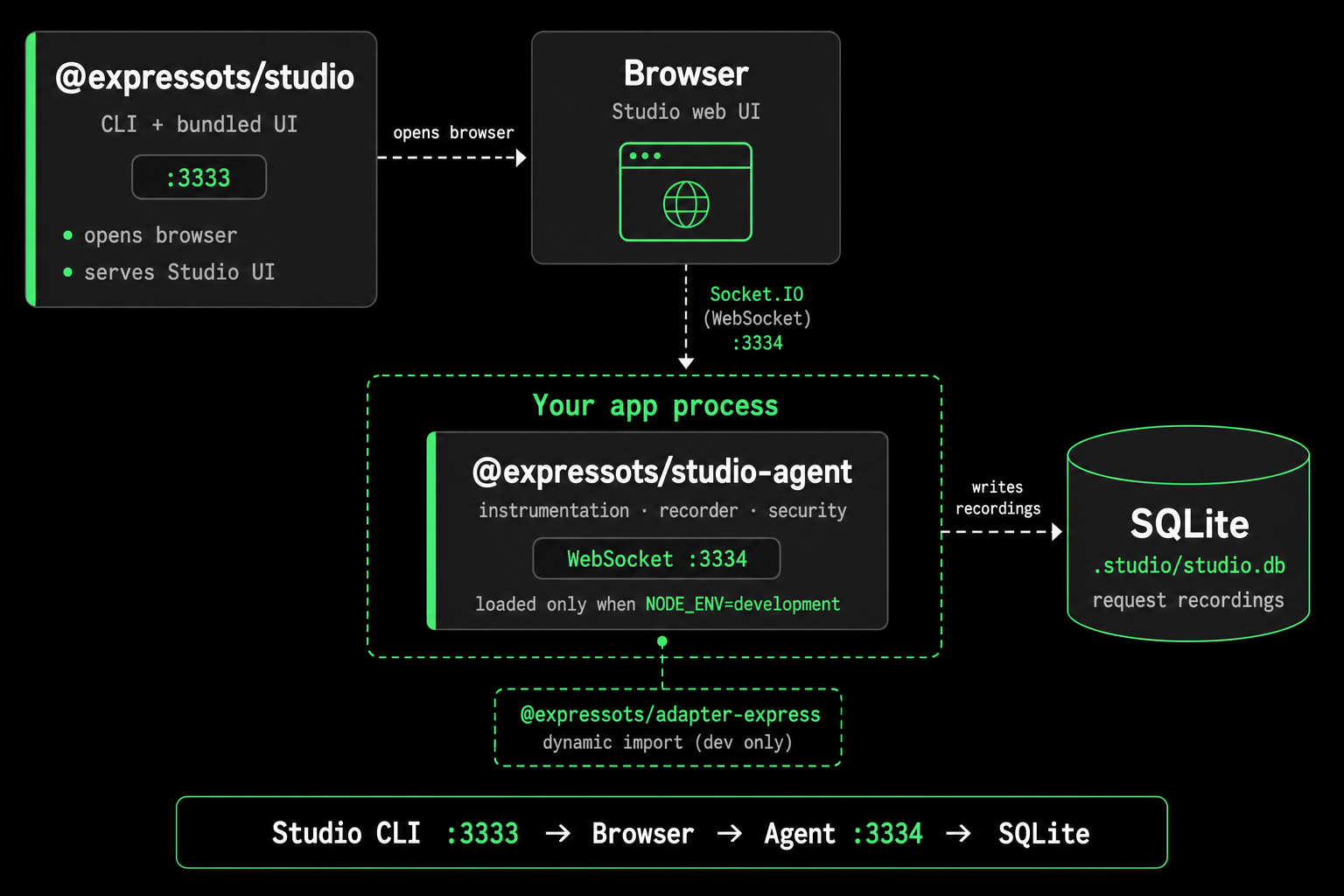Click the NODE_ENV=development text

743,604
